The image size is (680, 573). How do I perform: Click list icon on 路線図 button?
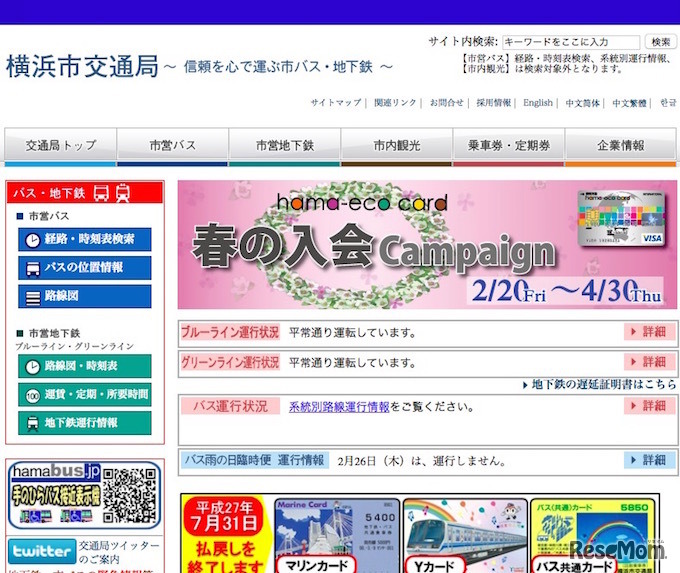(33, 297)
